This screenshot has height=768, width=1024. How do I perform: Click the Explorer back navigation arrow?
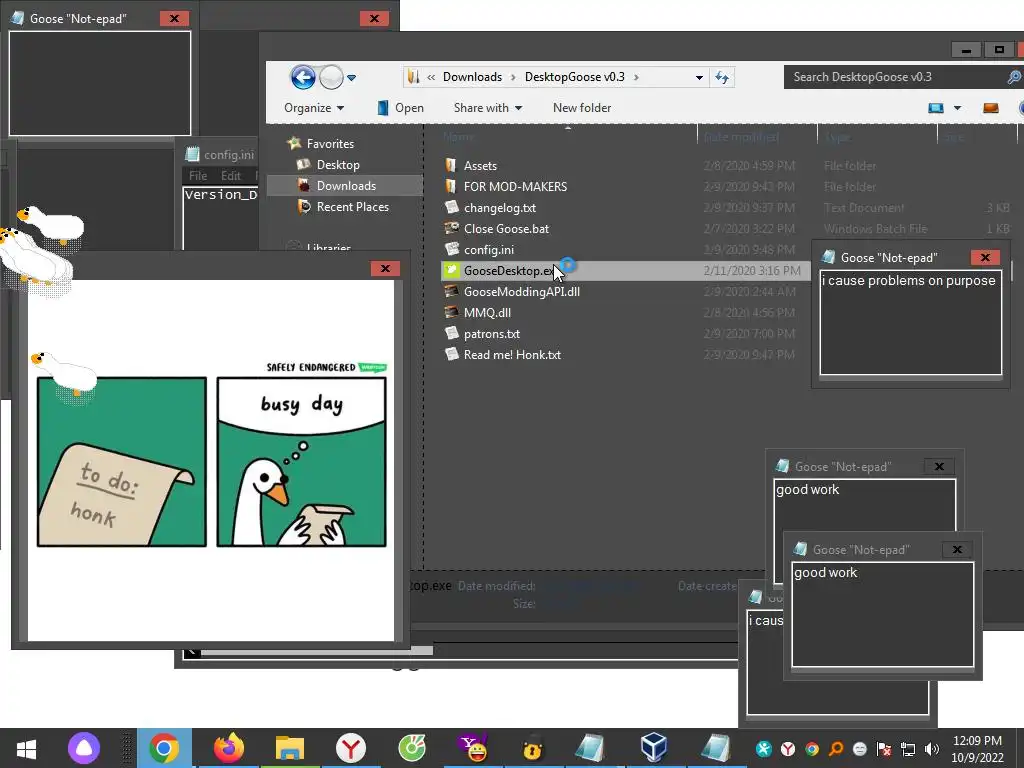pos(303,78)
